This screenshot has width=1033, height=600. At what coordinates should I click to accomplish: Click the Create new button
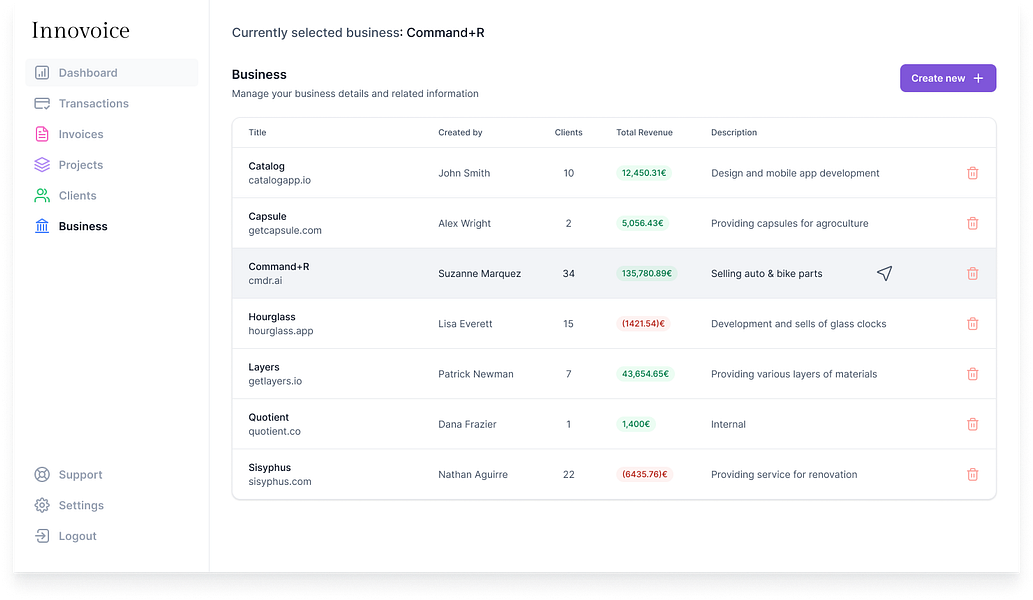tap(947, 78)
